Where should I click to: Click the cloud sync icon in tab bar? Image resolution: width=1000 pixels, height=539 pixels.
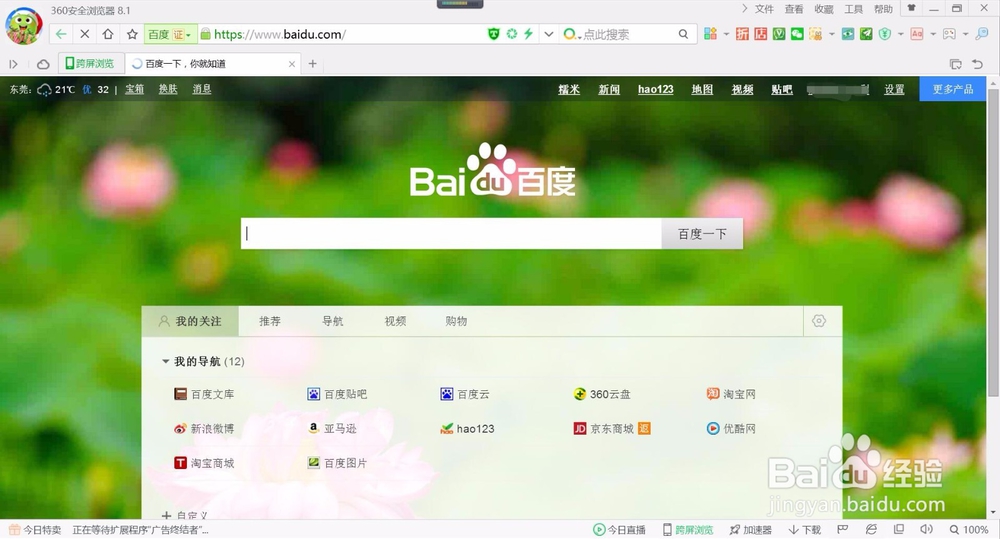[x=43, y=64]
